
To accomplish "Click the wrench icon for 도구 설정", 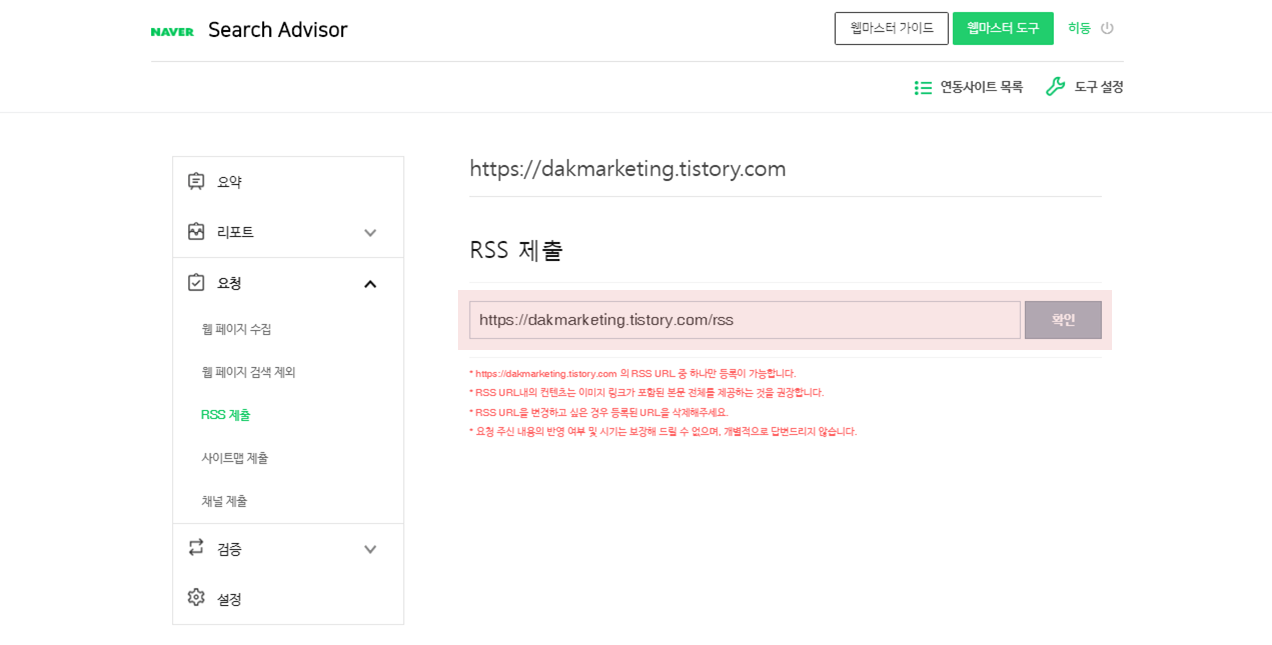I will pos(1056,87).
